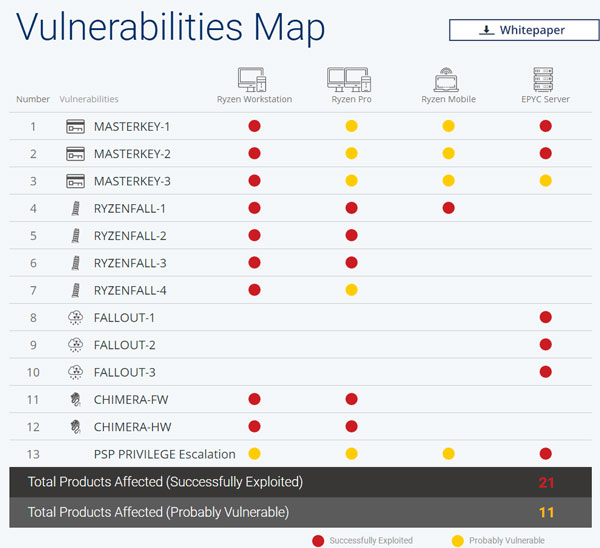Click the RYZENFALL-4 tower icon

[75, 290]
